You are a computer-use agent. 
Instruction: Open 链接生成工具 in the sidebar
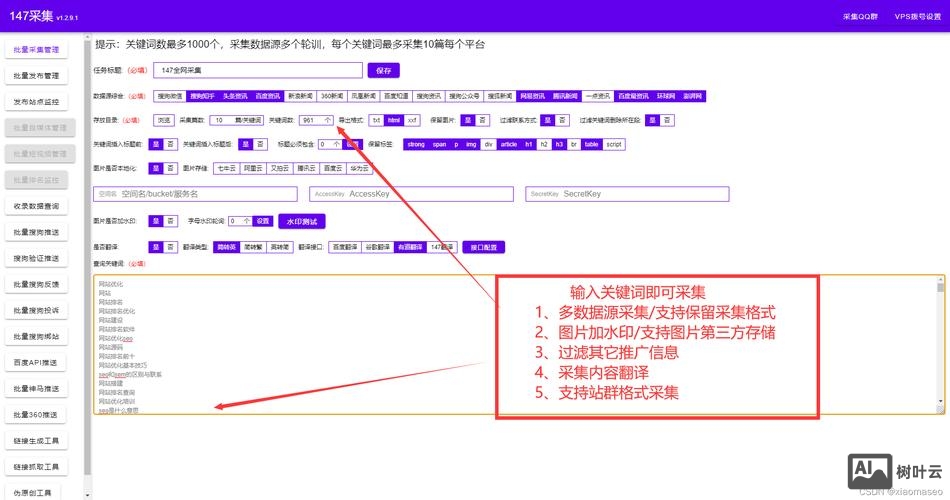36,441
